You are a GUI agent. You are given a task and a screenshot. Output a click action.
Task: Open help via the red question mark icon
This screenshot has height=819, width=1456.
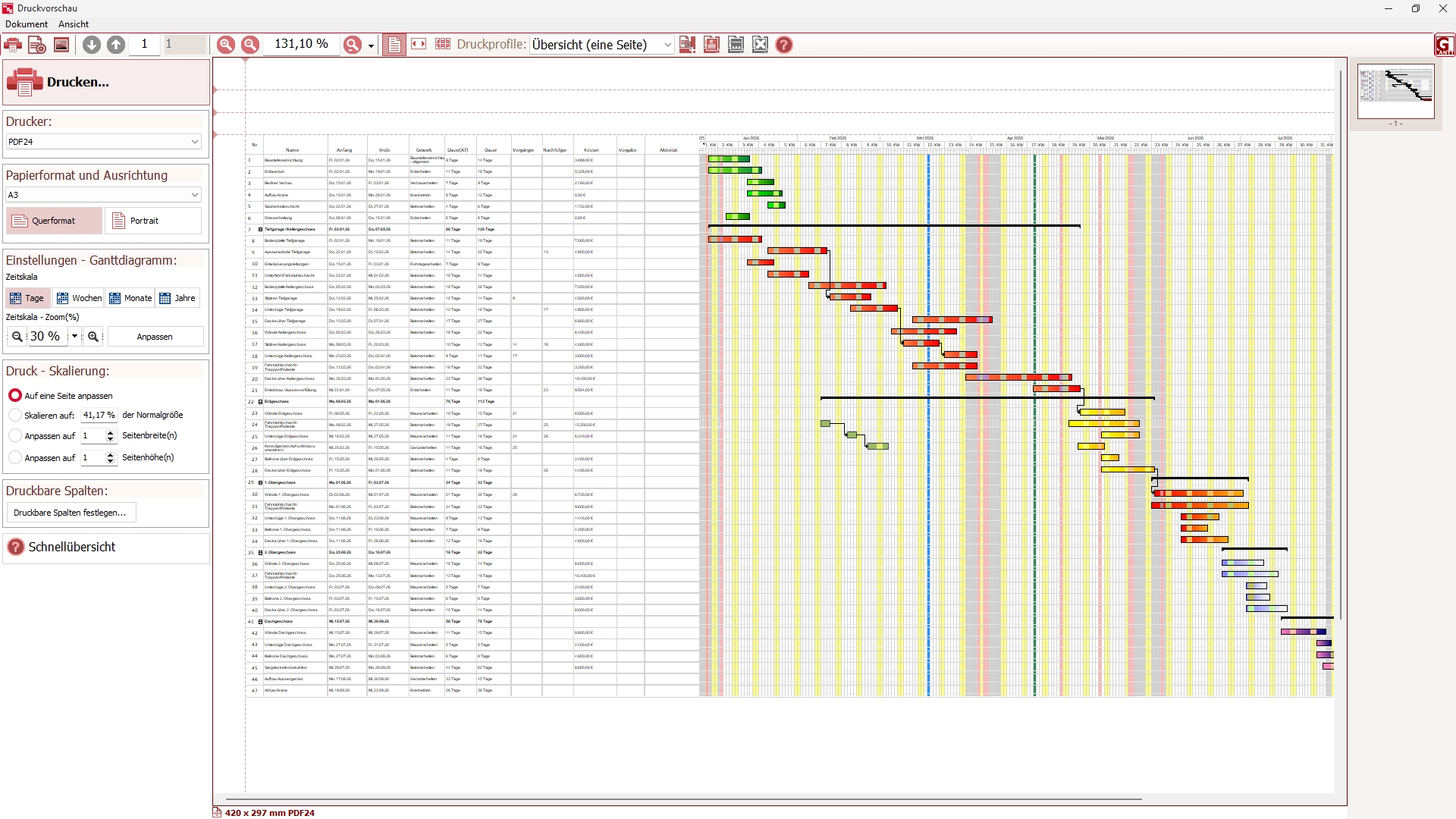click(784, 45)
